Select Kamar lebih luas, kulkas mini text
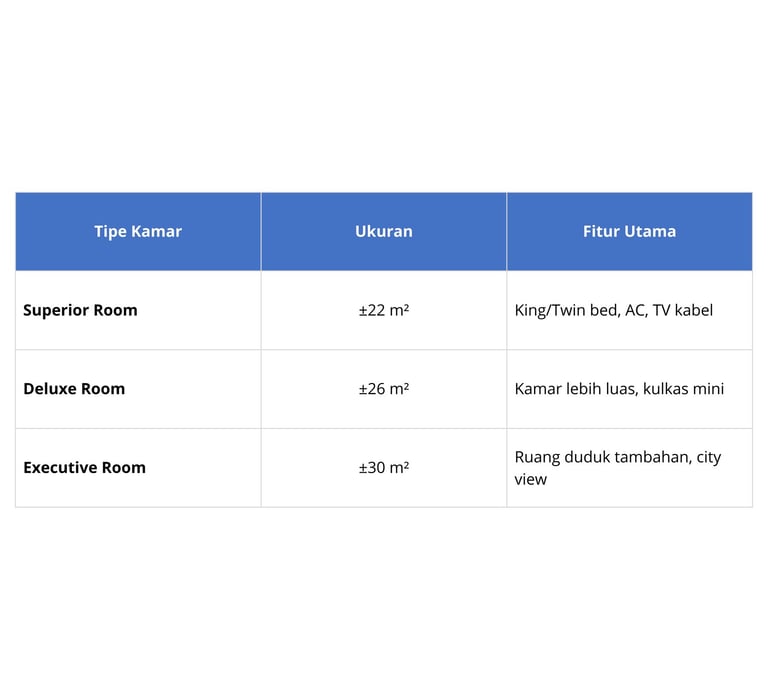Screen dimensions: 768x687 pos(619,389)
